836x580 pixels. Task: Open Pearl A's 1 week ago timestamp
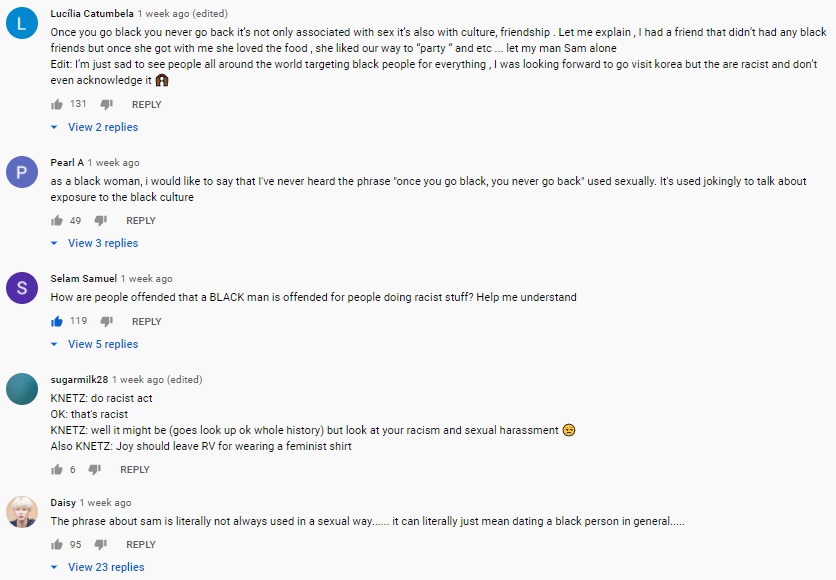coord(114,163)
